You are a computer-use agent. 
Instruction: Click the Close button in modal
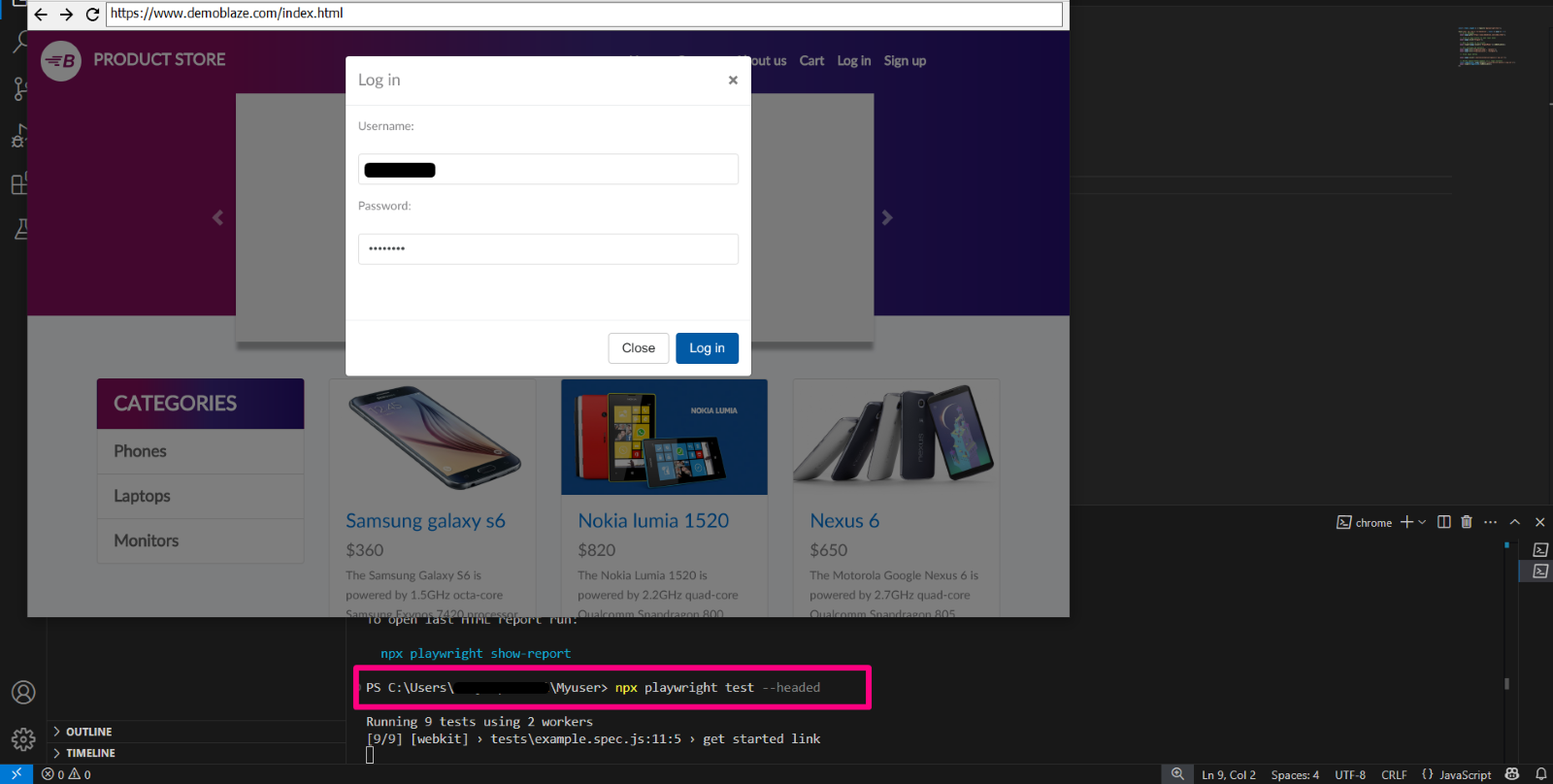point(639,348)
